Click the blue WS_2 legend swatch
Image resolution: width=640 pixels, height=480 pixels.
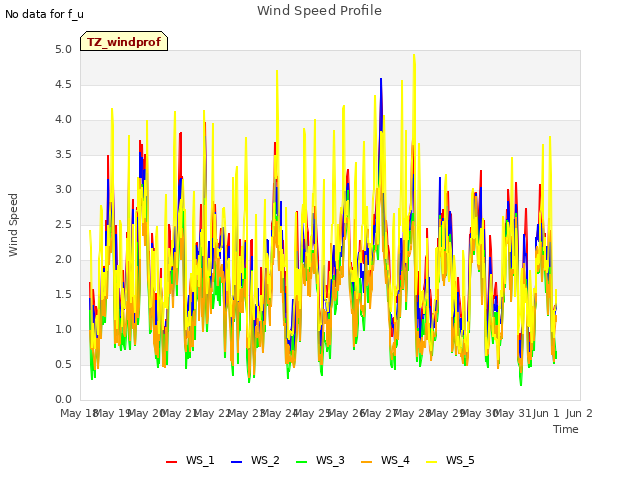coord(236,462)
